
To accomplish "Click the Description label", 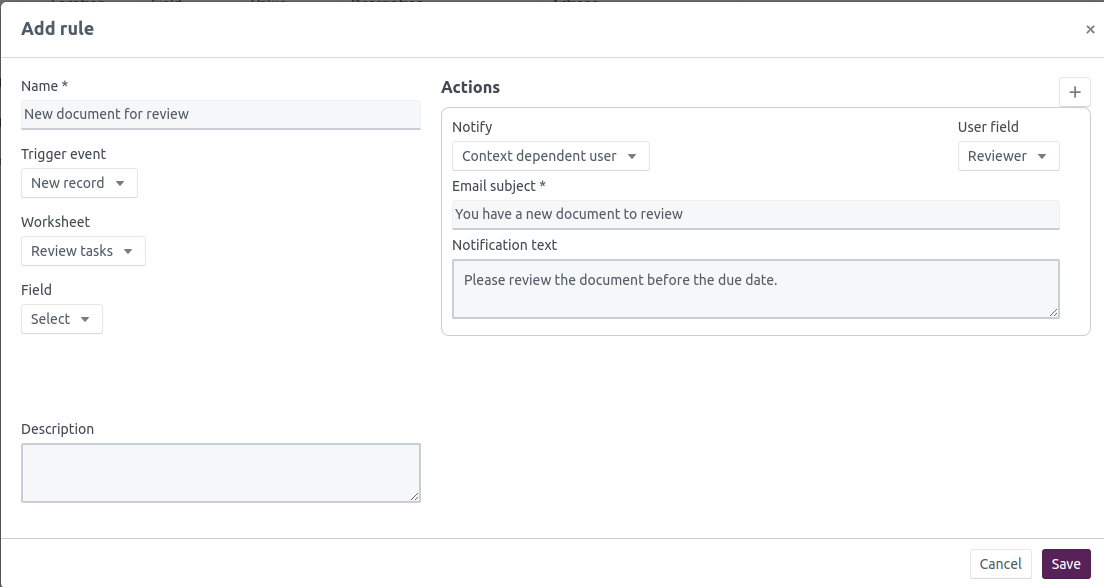I will (x=57, y=429).
